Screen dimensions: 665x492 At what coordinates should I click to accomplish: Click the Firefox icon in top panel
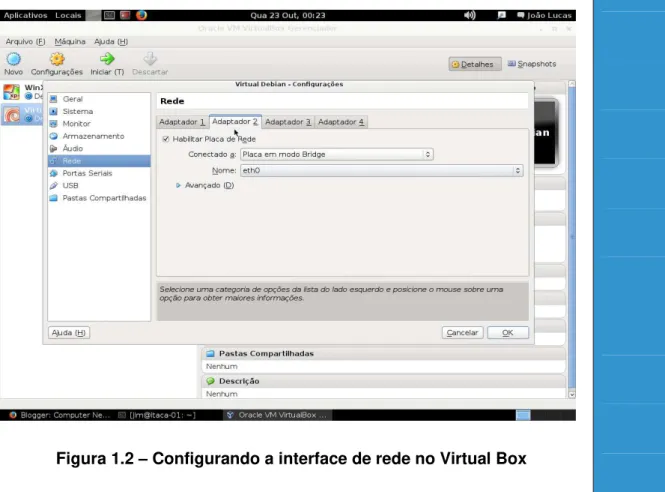(141, 15)
